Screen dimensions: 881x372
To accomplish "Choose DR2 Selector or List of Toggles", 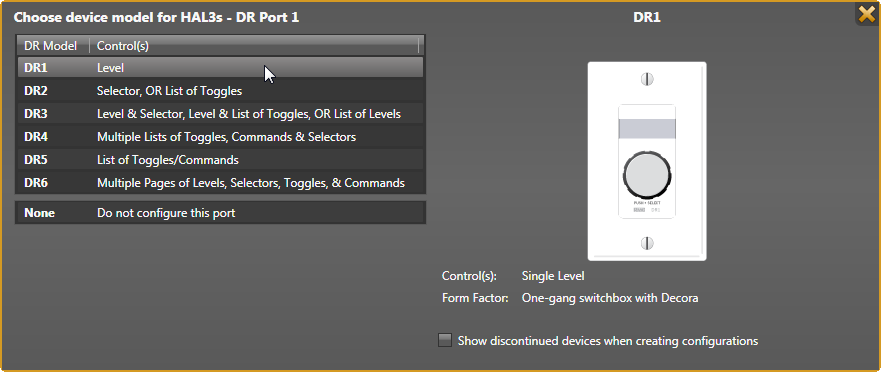I will click(x=220, y=90).
